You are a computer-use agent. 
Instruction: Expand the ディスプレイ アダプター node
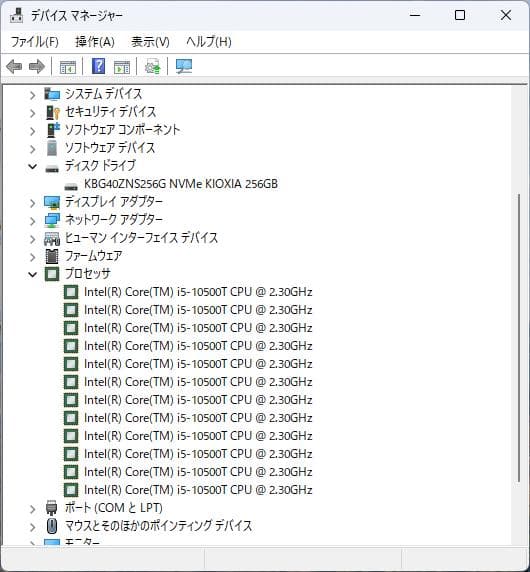pos(32,203)
